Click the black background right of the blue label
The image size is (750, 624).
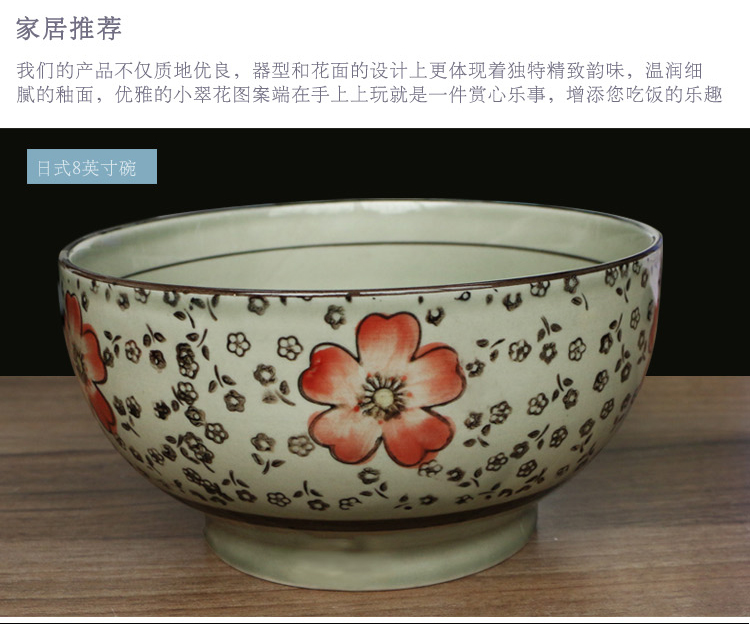(x=430, y=166)
